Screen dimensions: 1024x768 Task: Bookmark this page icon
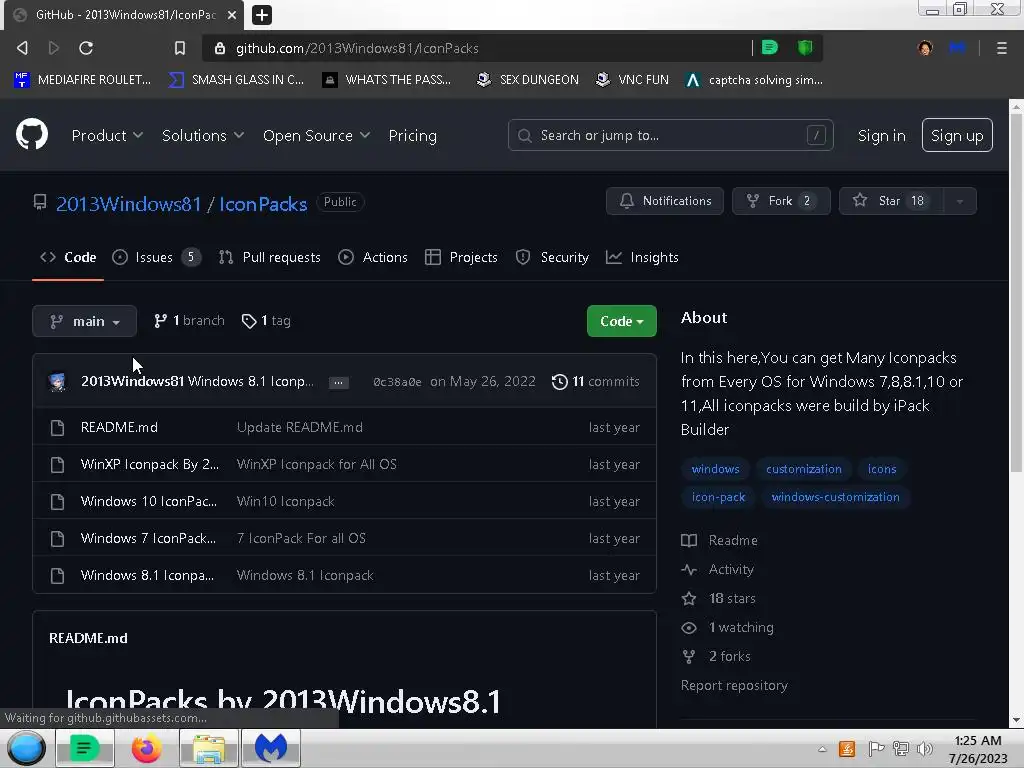tap(180, 48)
